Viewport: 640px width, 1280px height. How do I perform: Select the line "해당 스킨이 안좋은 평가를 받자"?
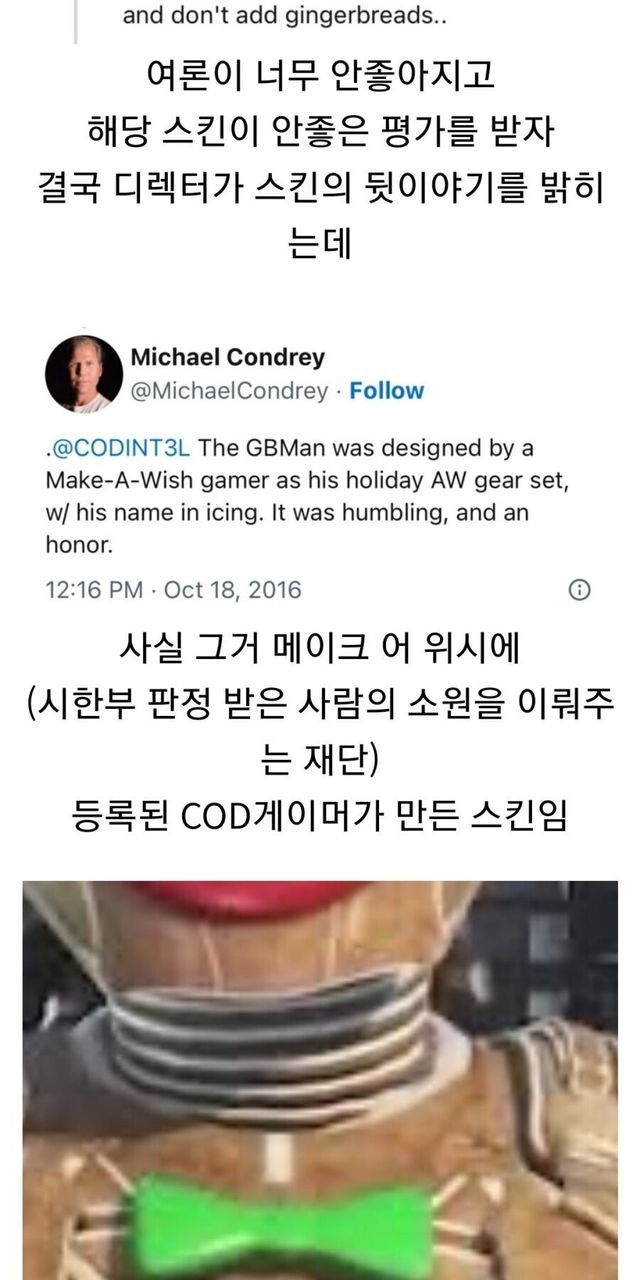pos(320,132)
